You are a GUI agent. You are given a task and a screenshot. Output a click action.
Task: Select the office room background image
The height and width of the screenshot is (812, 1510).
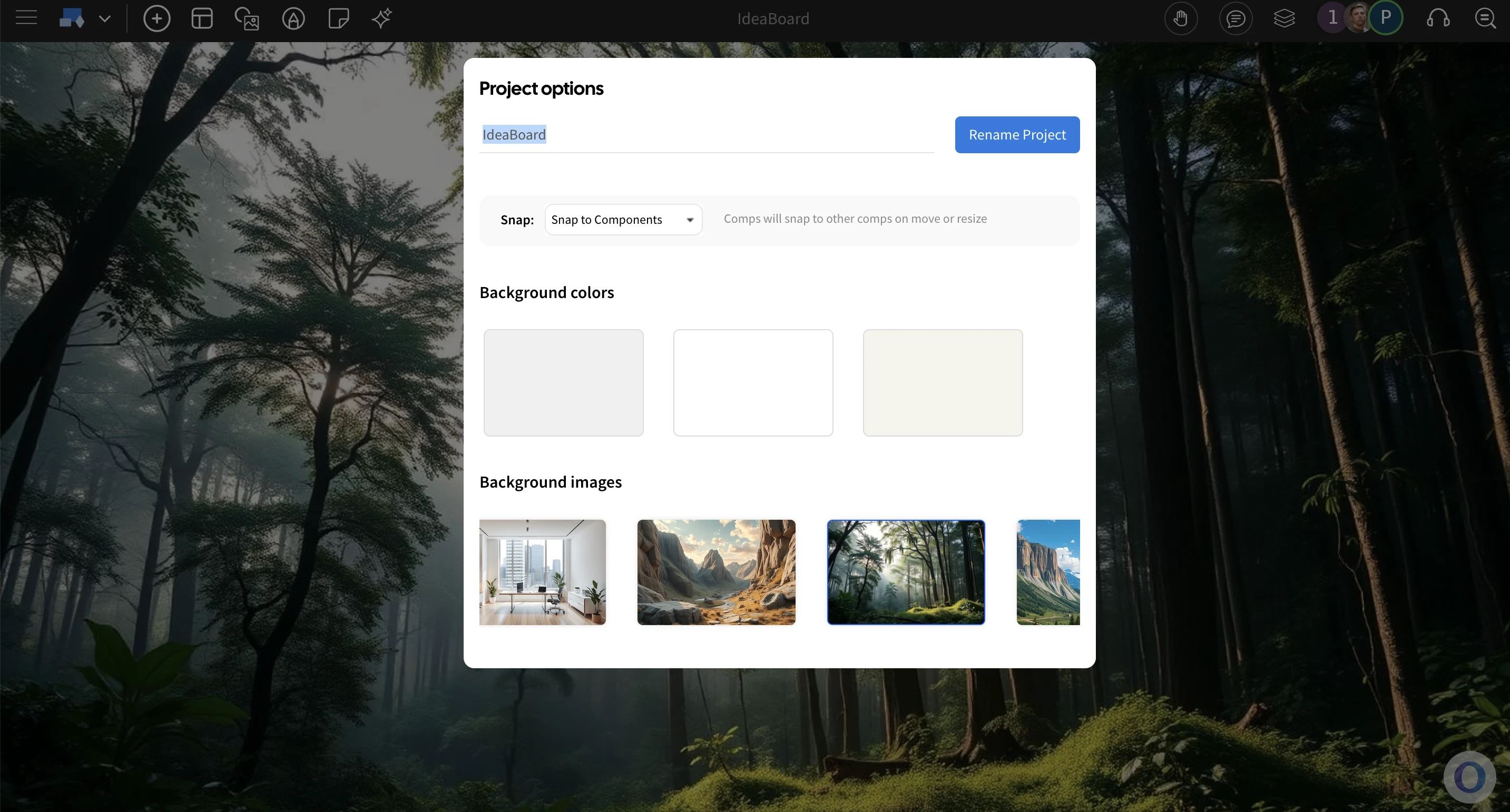(x=542, y=572)
